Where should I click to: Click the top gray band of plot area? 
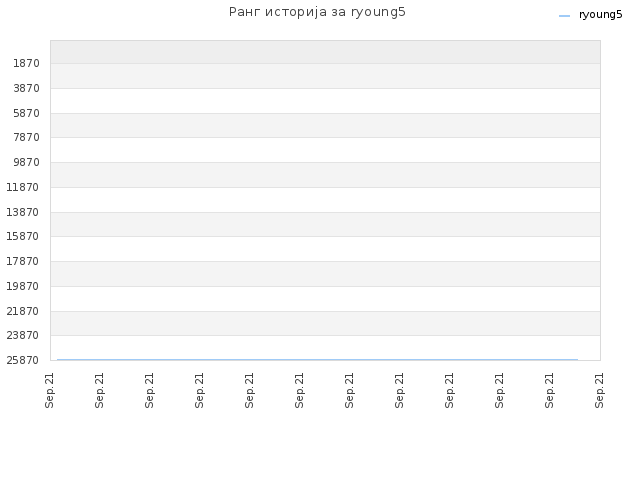click(x=325, y=52)
